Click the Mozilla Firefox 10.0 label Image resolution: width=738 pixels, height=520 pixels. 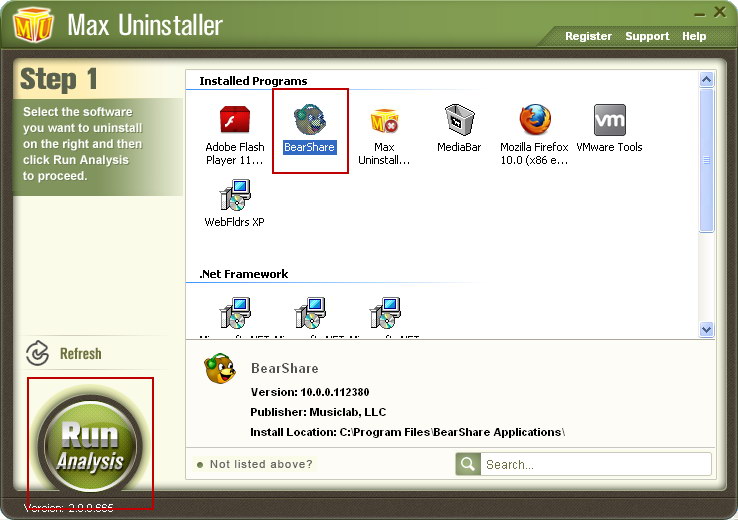click(534, 153)
